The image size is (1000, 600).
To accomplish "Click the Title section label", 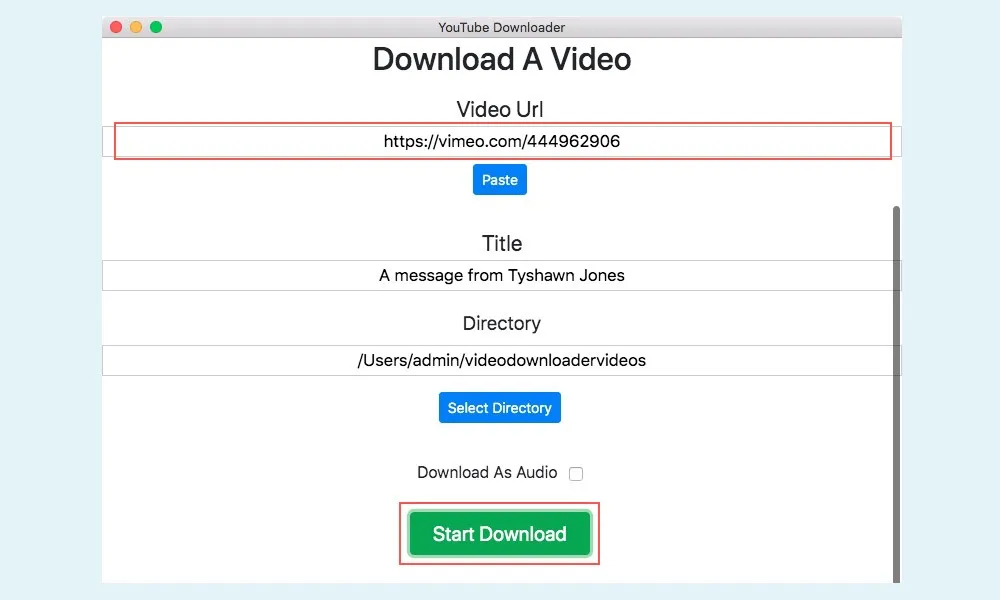I will tap(501, 243).
